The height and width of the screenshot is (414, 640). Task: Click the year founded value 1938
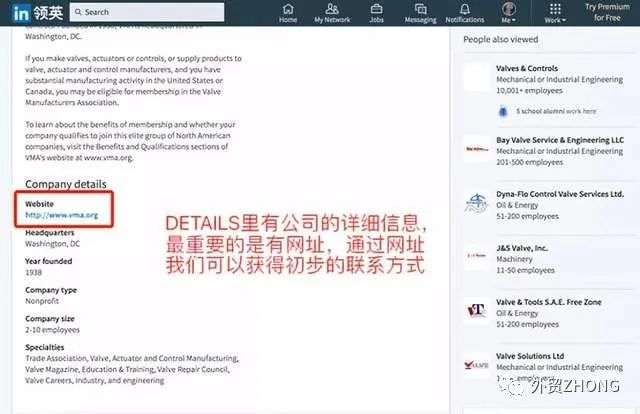pyautogui.click(x=33, y=272)
